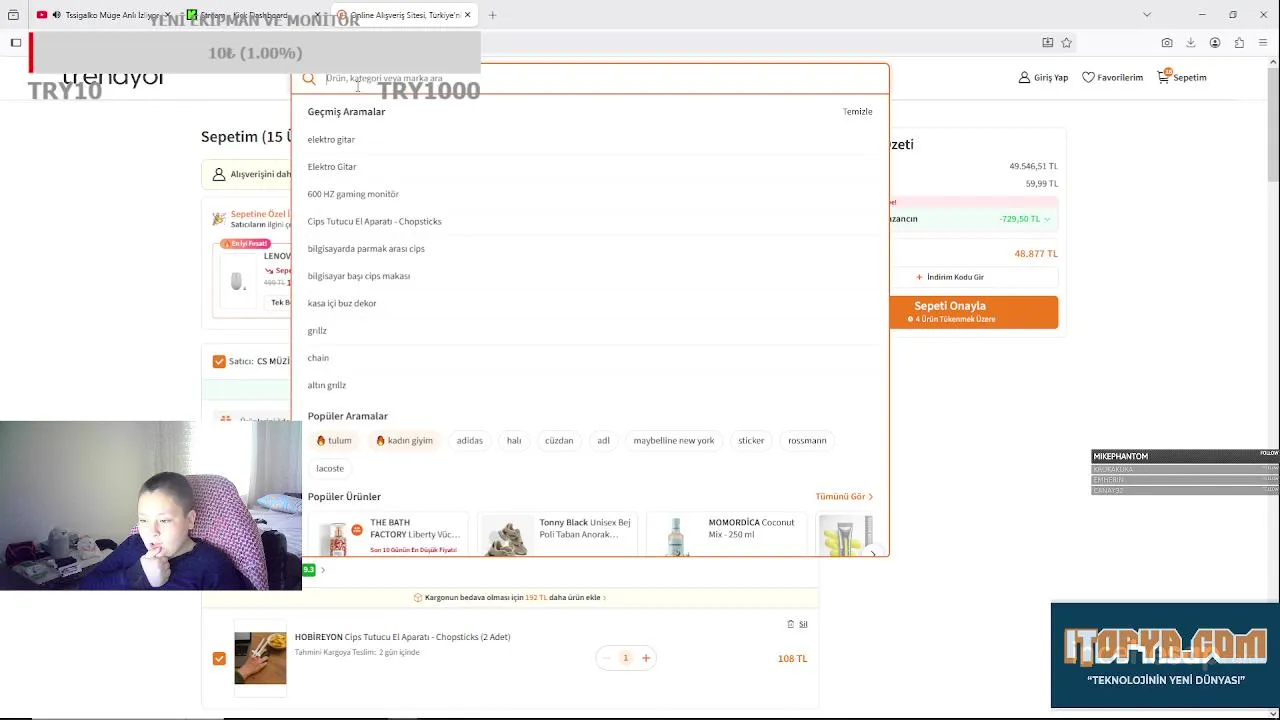Expand Kargonun bedava olması için banner

pos(510,598)
